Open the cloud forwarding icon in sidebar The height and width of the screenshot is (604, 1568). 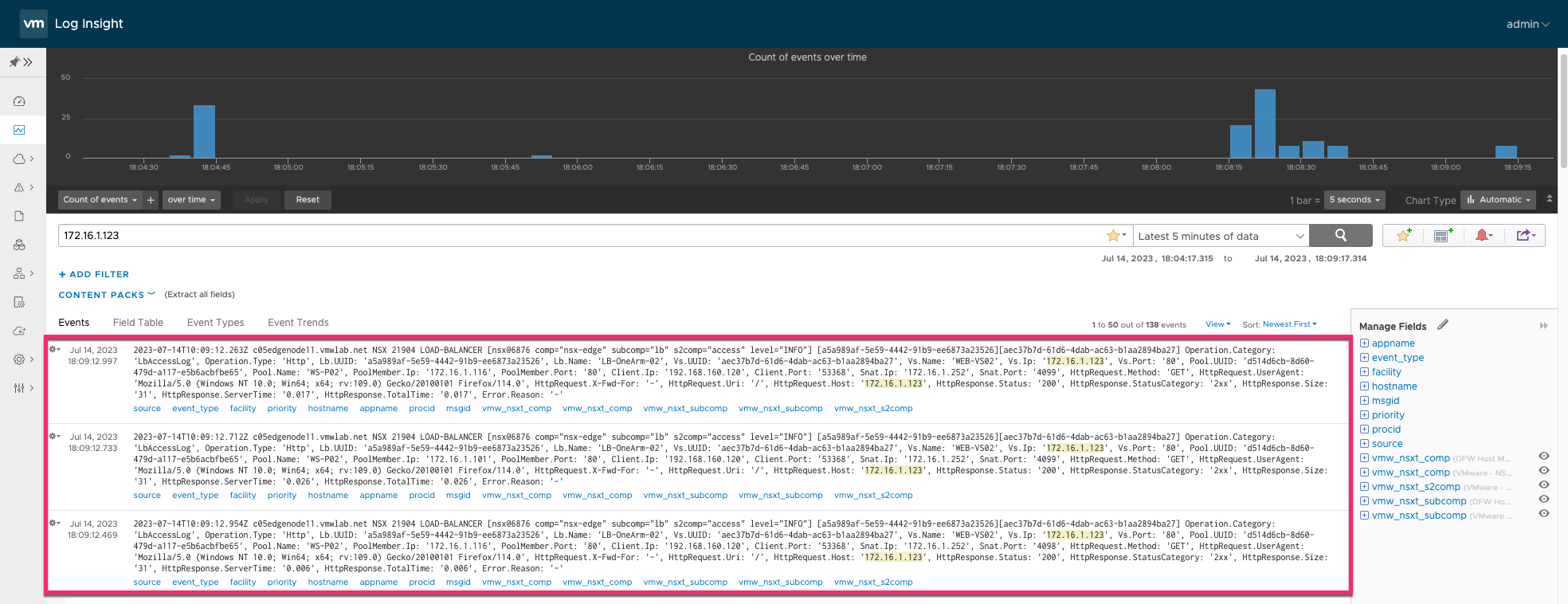coord(19,331)
